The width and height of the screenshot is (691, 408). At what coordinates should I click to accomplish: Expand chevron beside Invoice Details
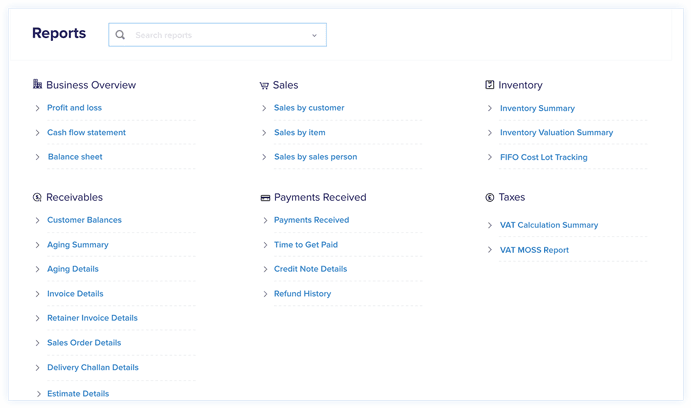(37, 294)
